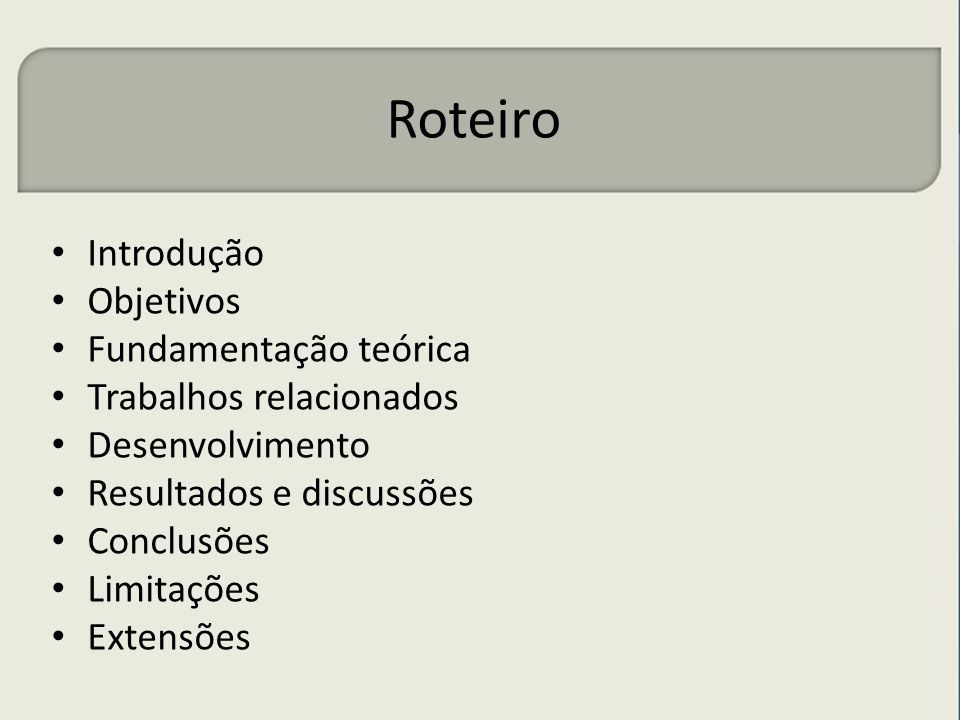Select the Desenvolvimento bullet item
The width and height of the screenshot is (960, 720).
click(x=228, y=445)
